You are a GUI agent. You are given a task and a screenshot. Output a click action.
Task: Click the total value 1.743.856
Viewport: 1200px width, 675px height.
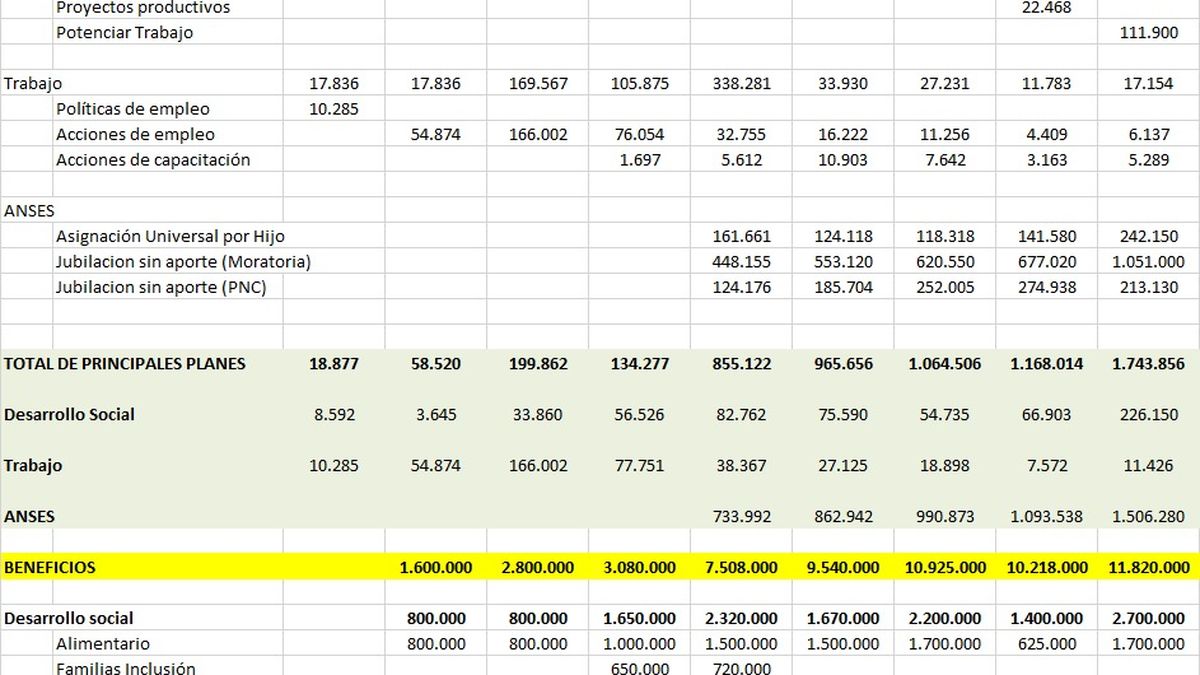pyautogui.click(x=1148, y=364)
